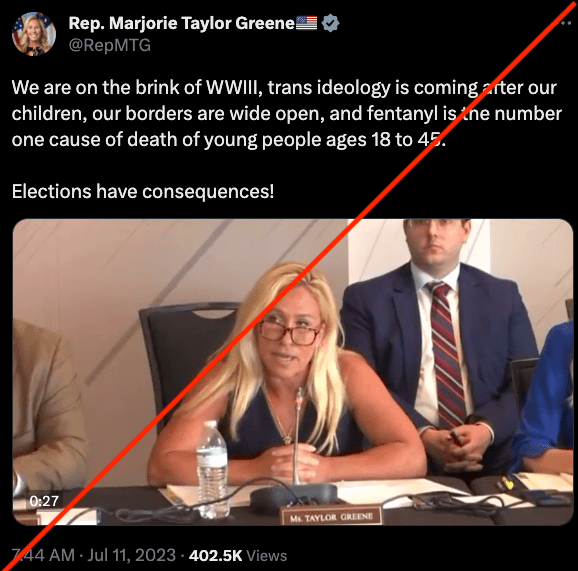Open the profile avatar photo
Screen dimensions: 578x571
pyautogui.click(x=34, y=34)
